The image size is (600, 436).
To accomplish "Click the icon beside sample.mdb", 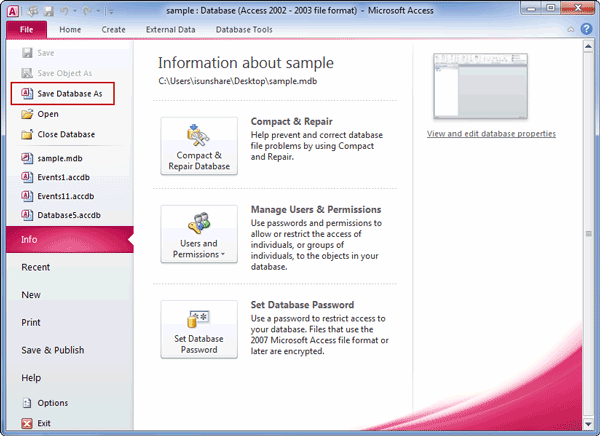I will point(27,158).
